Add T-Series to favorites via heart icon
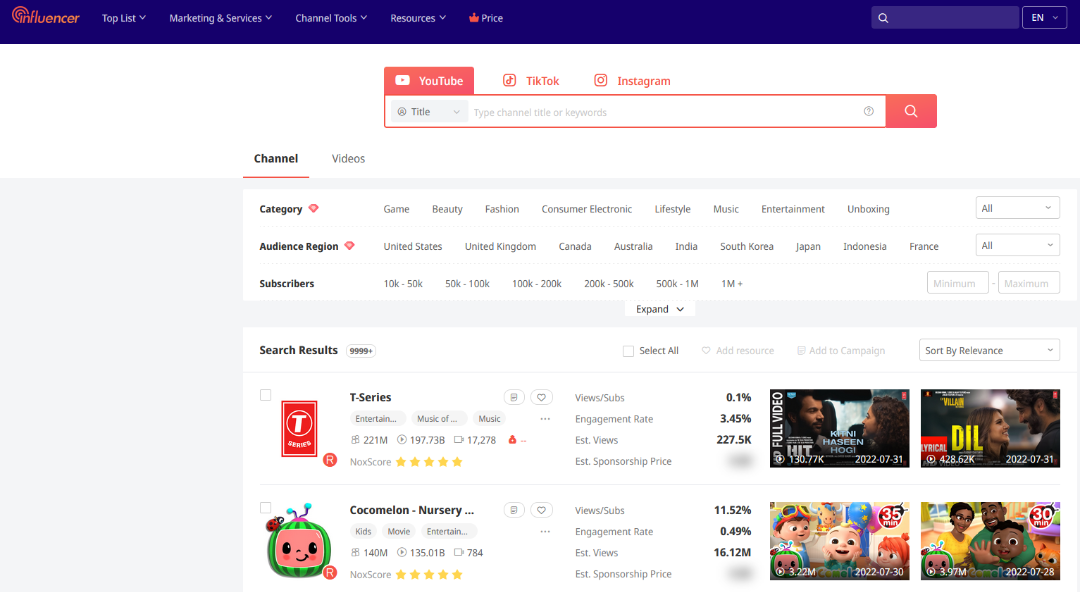Screen dimensions: 1080x592 point(541,397)
